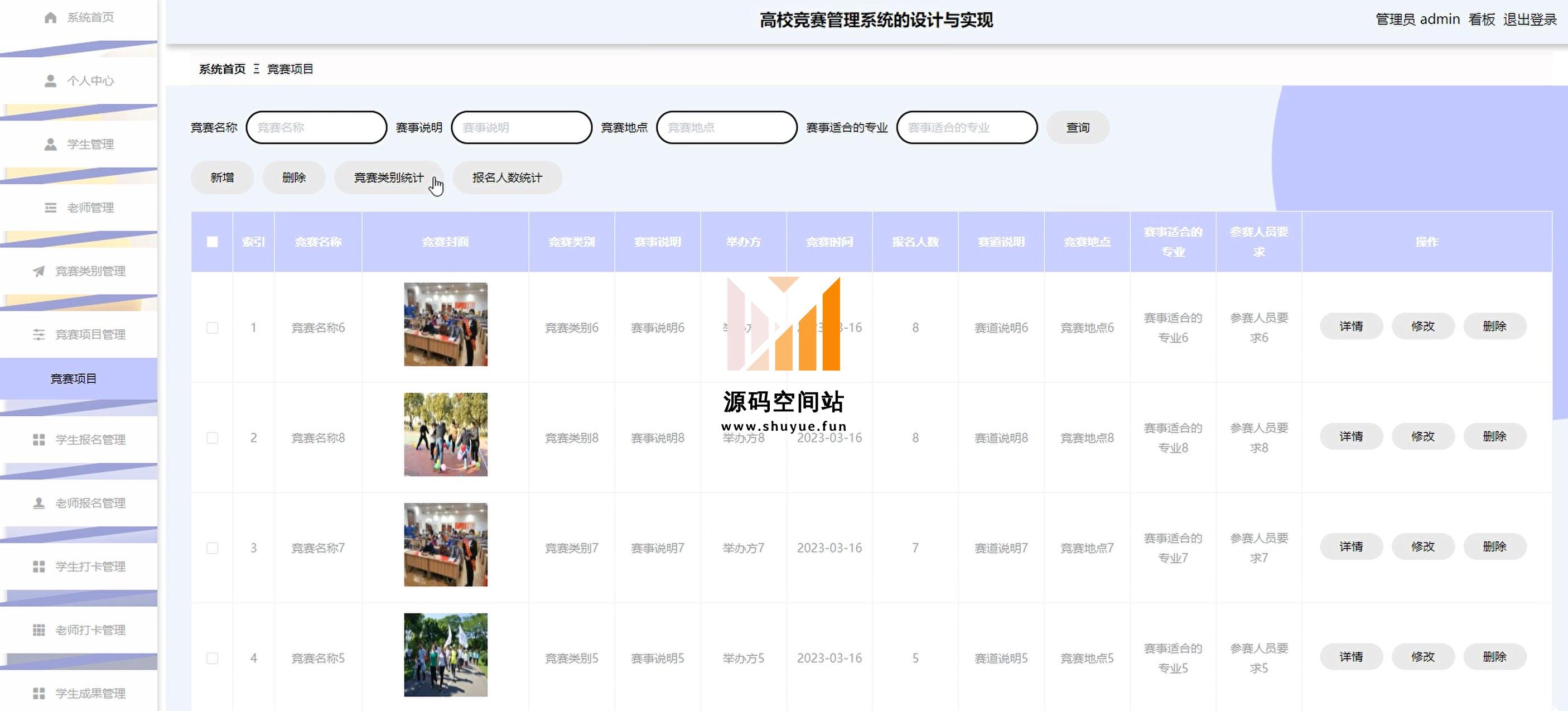
Task: Click 删除 for 竞赛名称7
Action: (1495, 546)
